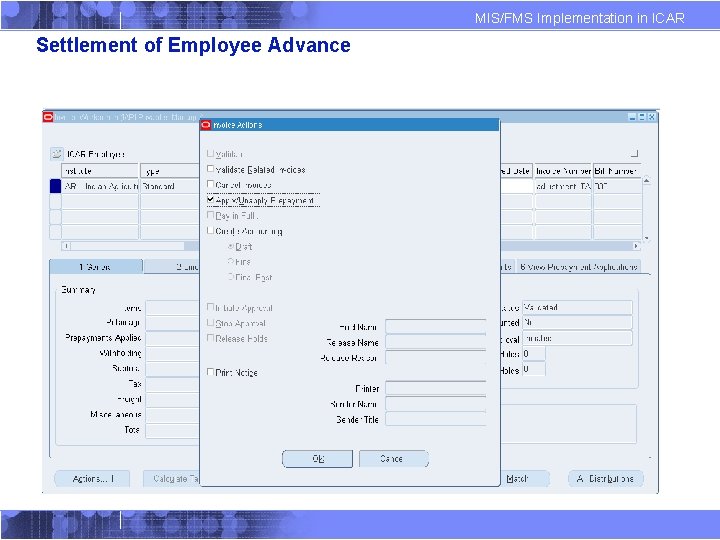The height and width of the screenshot is (540, 720).
Task: Click the Cancel button in Invoice Actions
Action: pyautogui.click(x=394, y=459)
